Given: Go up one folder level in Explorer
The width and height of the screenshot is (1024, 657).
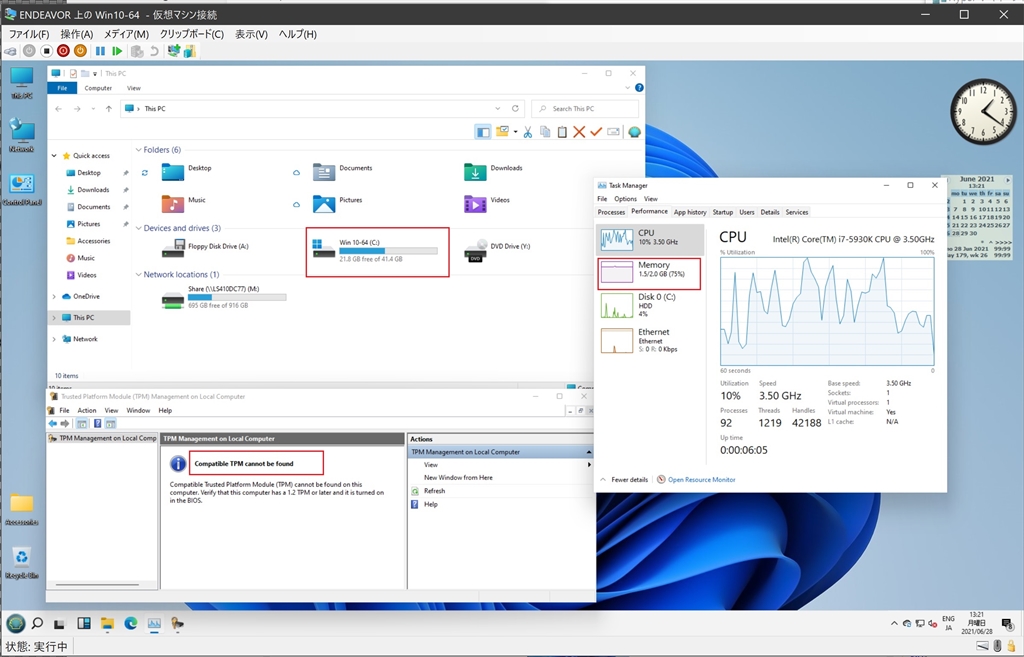Looking at the screenshot, I should coord(108,108).
